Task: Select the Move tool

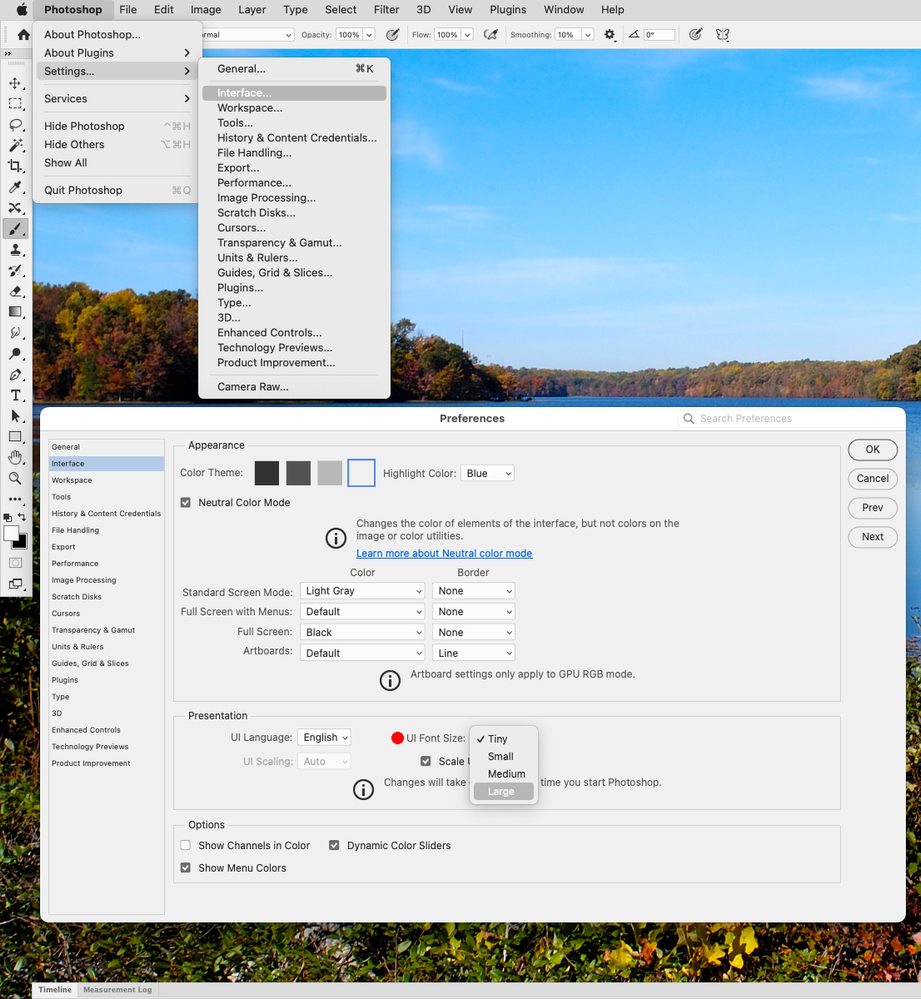Action: 14,83
